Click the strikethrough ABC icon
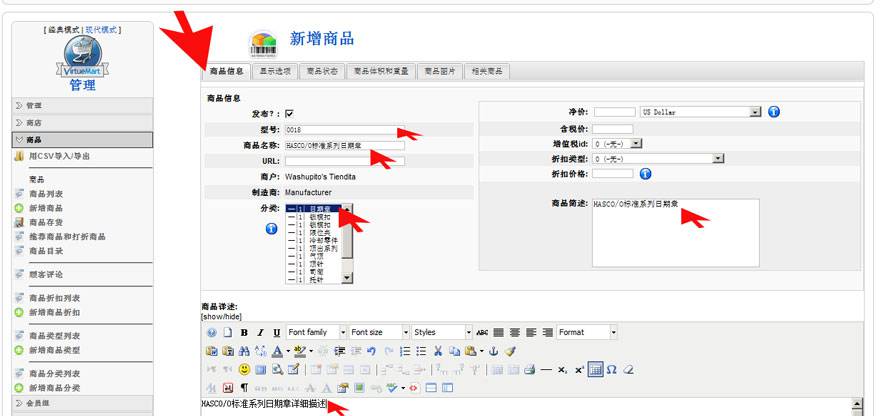 point(482,332)
